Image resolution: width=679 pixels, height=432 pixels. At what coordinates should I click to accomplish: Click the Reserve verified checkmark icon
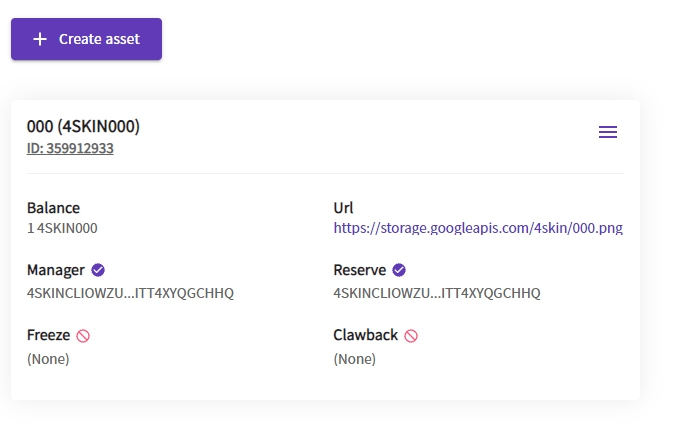pyautogui.click(x=399, y=270)
